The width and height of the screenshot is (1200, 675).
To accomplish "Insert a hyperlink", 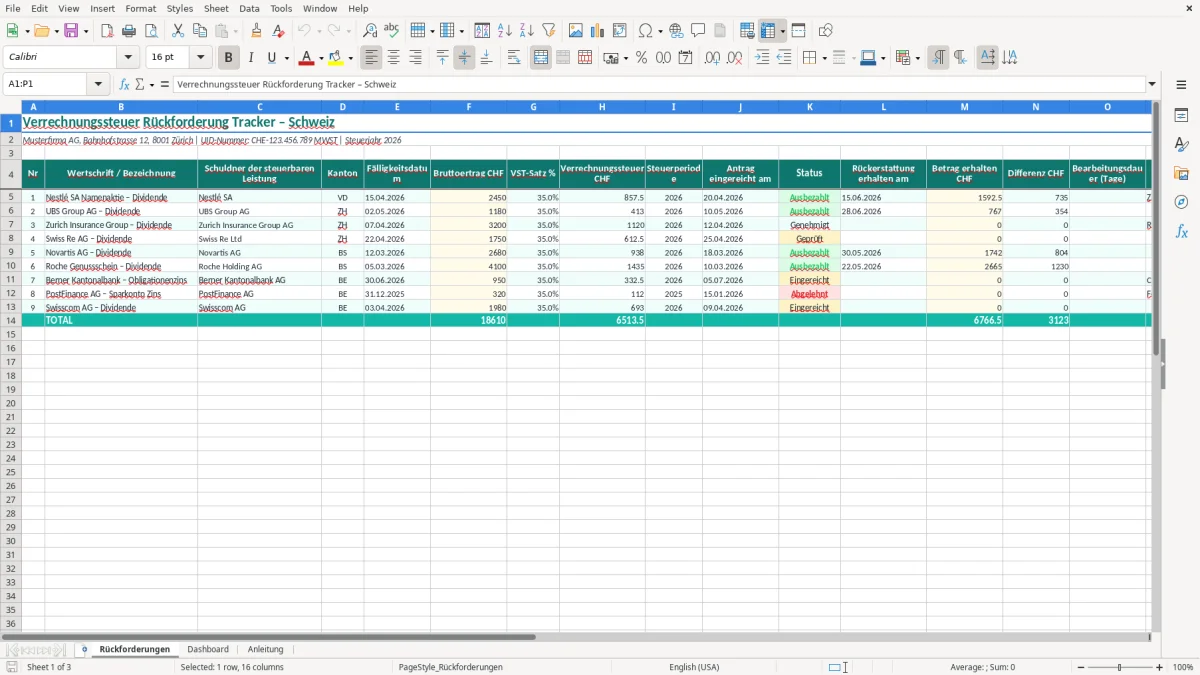I will pos(676,31).
